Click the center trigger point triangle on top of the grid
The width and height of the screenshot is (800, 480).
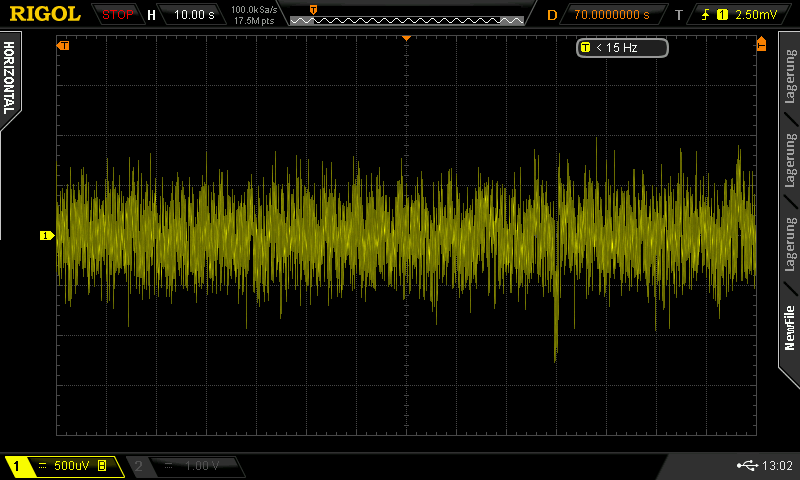(x=406, y=38)
